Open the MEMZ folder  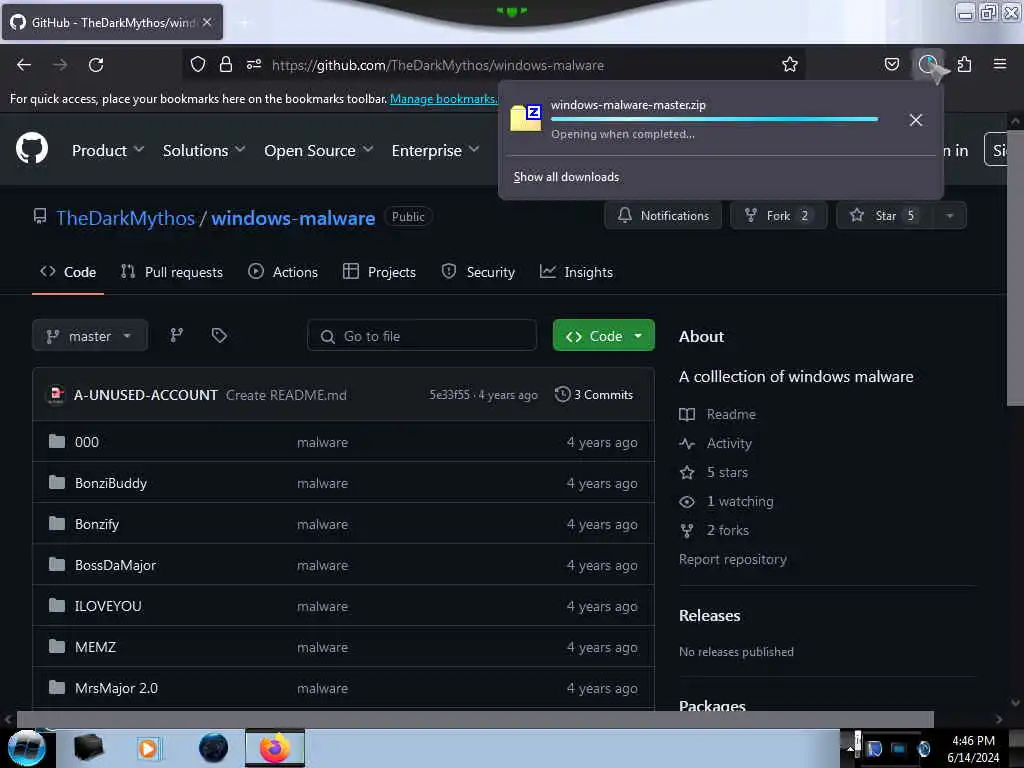point(95,647)
